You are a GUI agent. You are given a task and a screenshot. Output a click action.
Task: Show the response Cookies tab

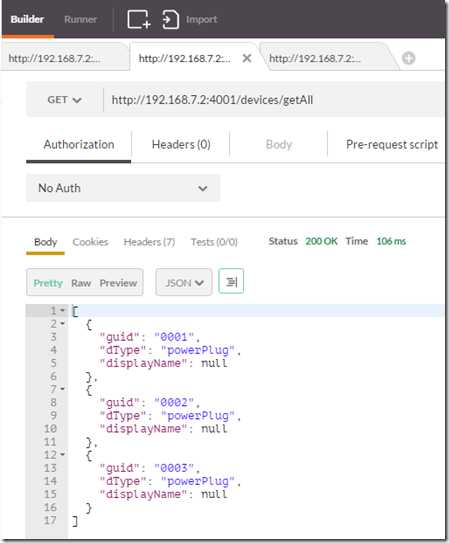(x=90, y=241)
